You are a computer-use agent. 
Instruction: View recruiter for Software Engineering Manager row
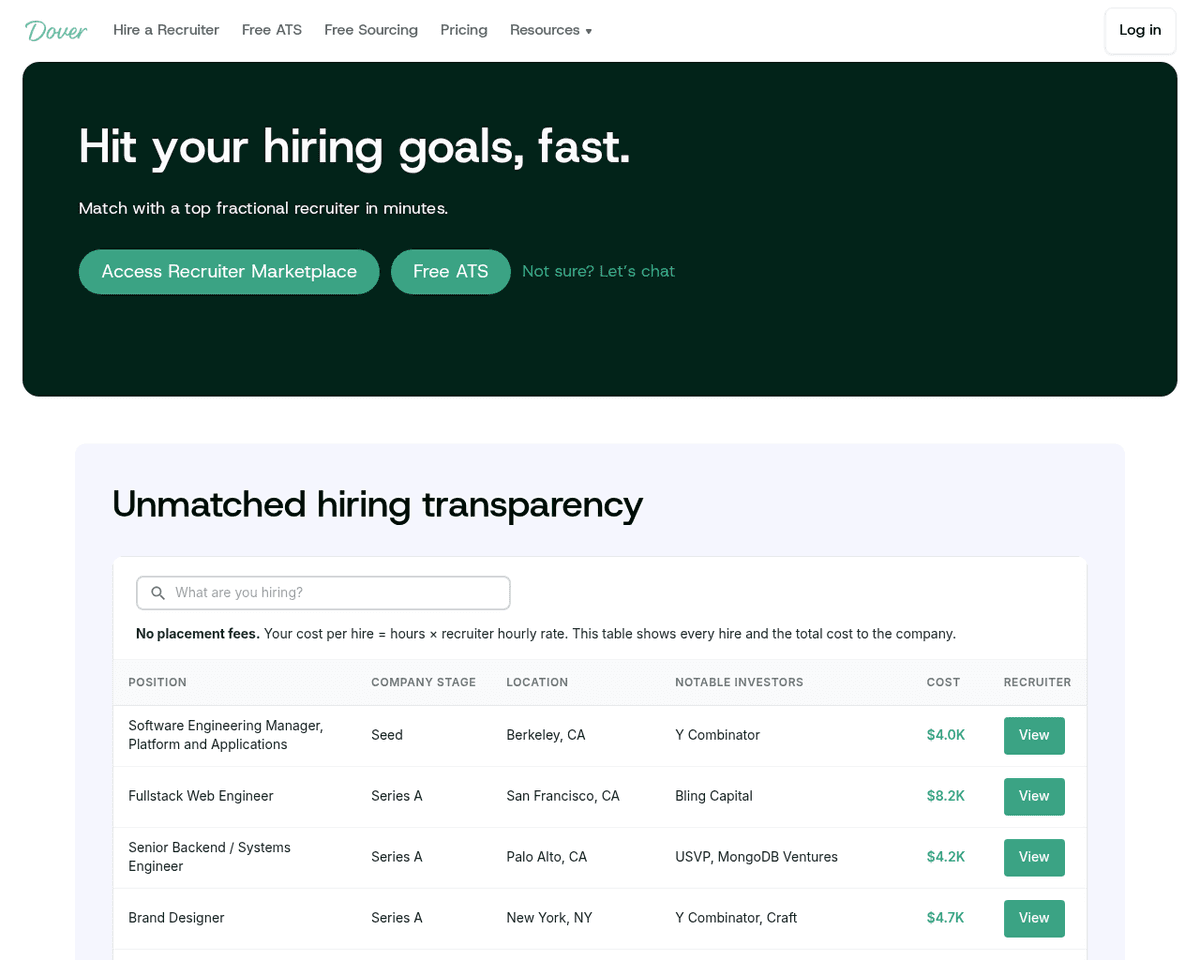click(1034, 736)
